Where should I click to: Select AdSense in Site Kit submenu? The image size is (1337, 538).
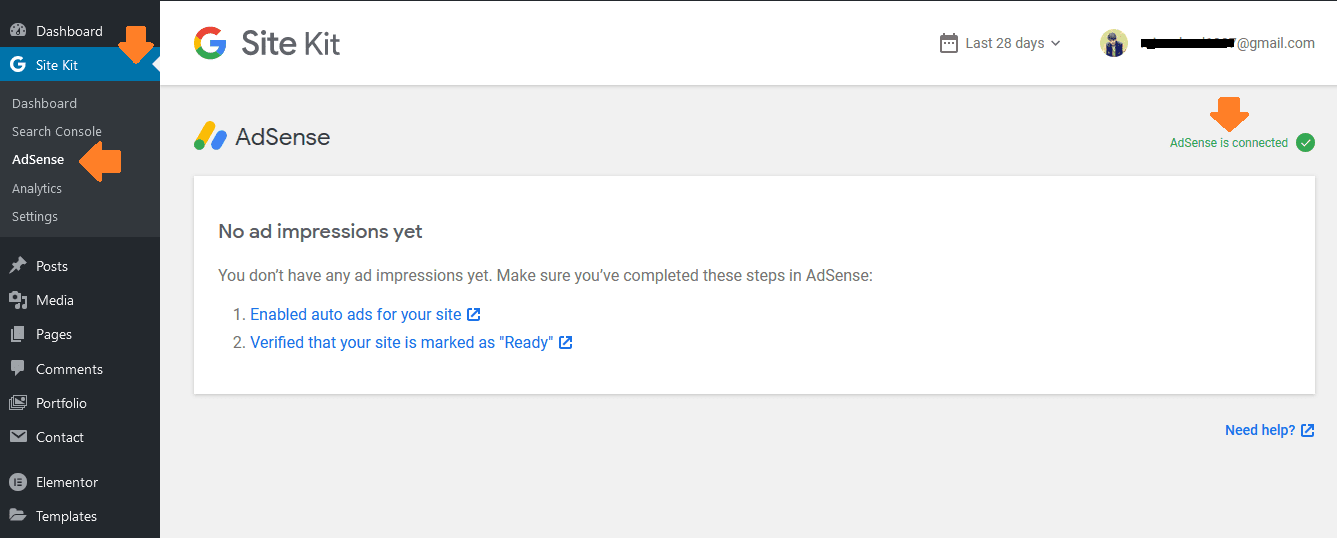(38, 159)
